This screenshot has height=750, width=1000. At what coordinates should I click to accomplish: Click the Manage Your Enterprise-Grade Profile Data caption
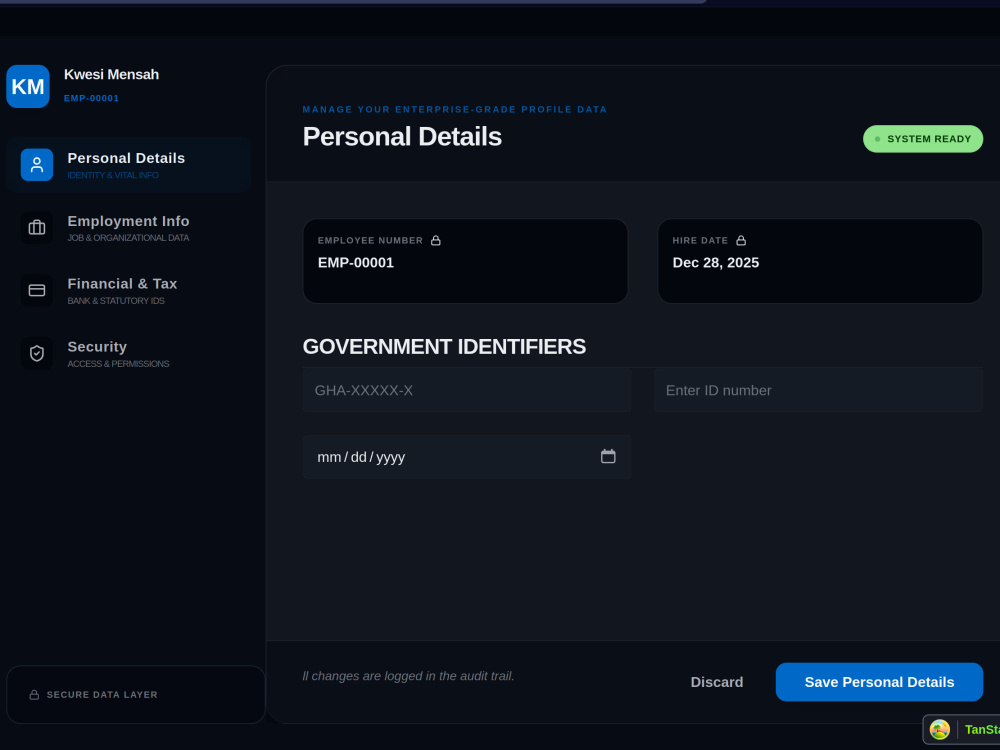455,110
